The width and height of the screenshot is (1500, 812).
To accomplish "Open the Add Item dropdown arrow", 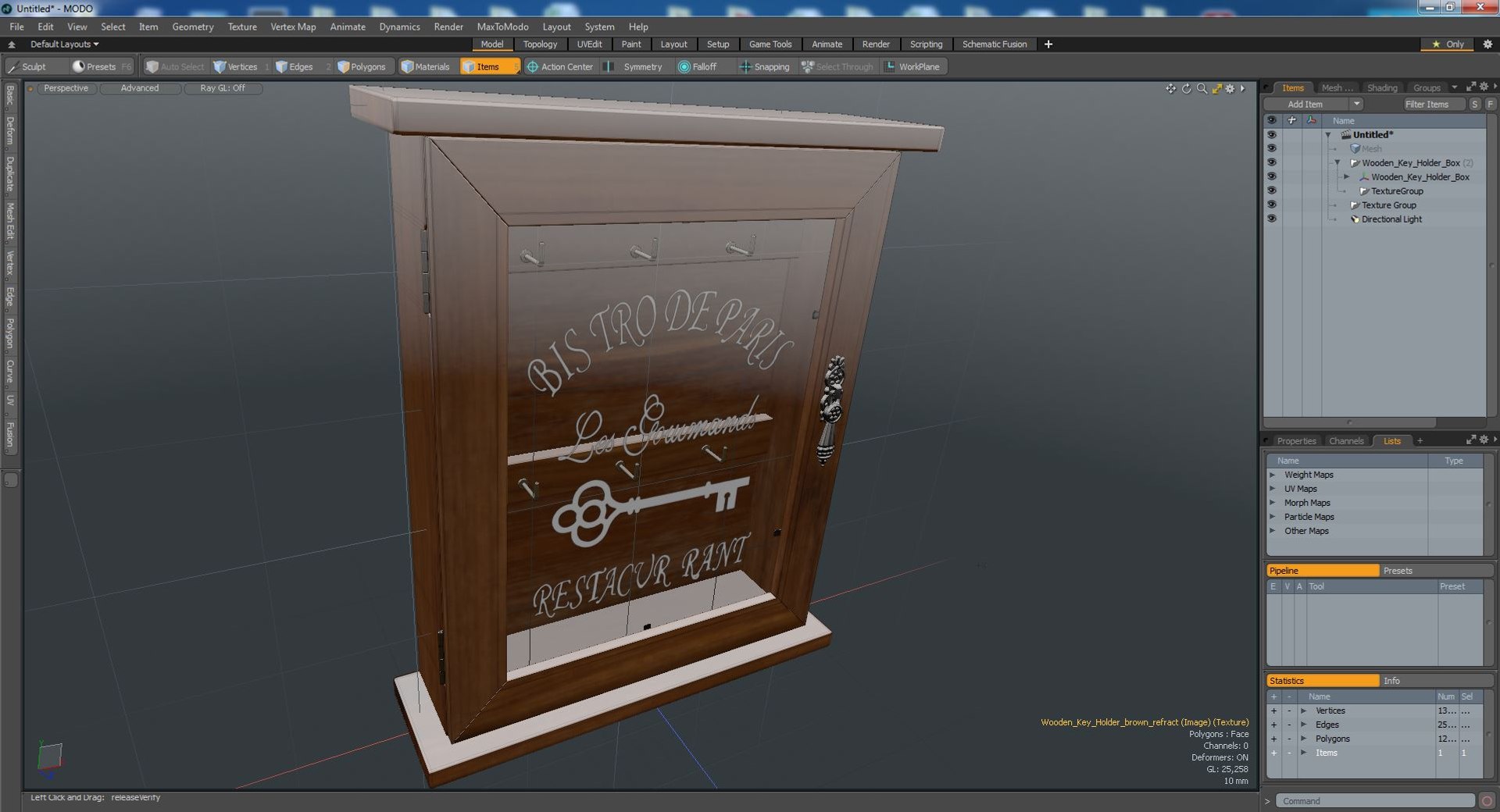I will pos(1356,104).
